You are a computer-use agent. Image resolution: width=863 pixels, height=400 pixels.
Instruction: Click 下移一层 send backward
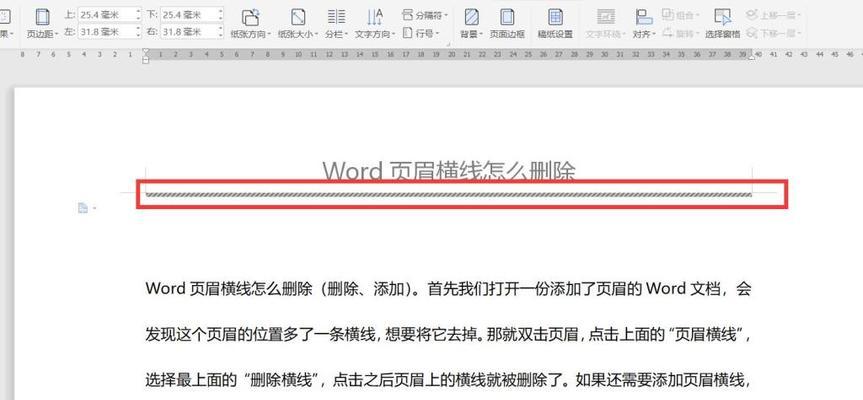[773, 33]
